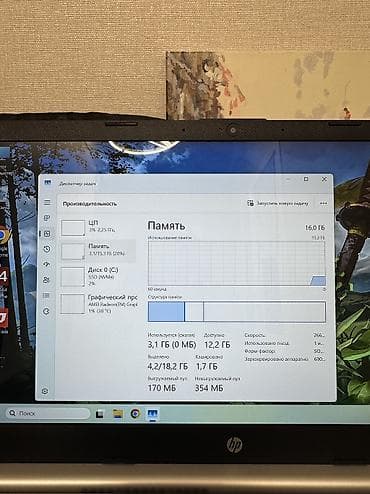Click the search magnifier icon in taskbar
Screen dimensions: 370x494
point(12,413)
